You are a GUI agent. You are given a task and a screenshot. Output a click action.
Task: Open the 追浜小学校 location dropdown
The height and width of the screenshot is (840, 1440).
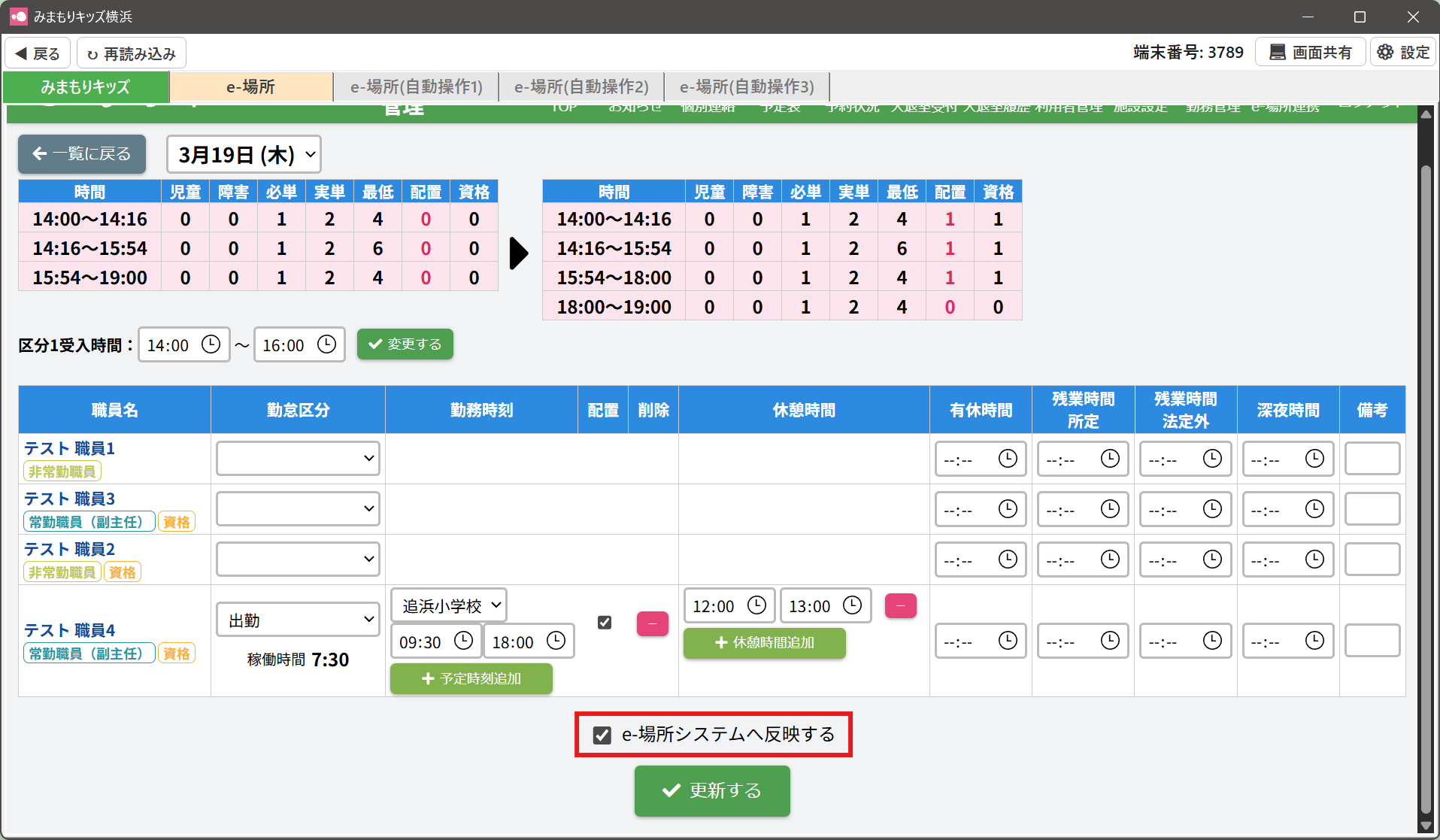(x=449, y=605)
